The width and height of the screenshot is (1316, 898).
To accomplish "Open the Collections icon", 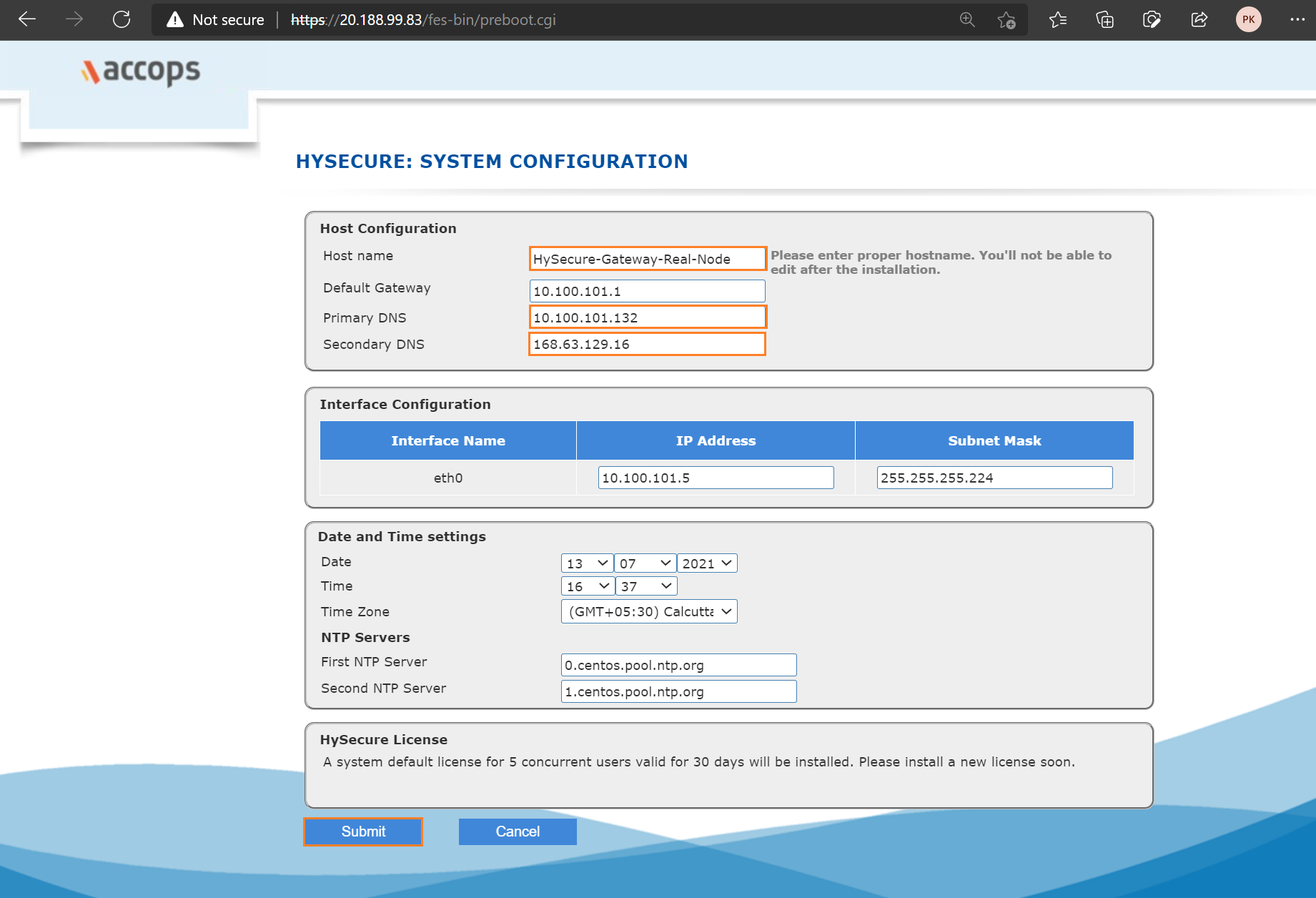I will [1105, 19].
